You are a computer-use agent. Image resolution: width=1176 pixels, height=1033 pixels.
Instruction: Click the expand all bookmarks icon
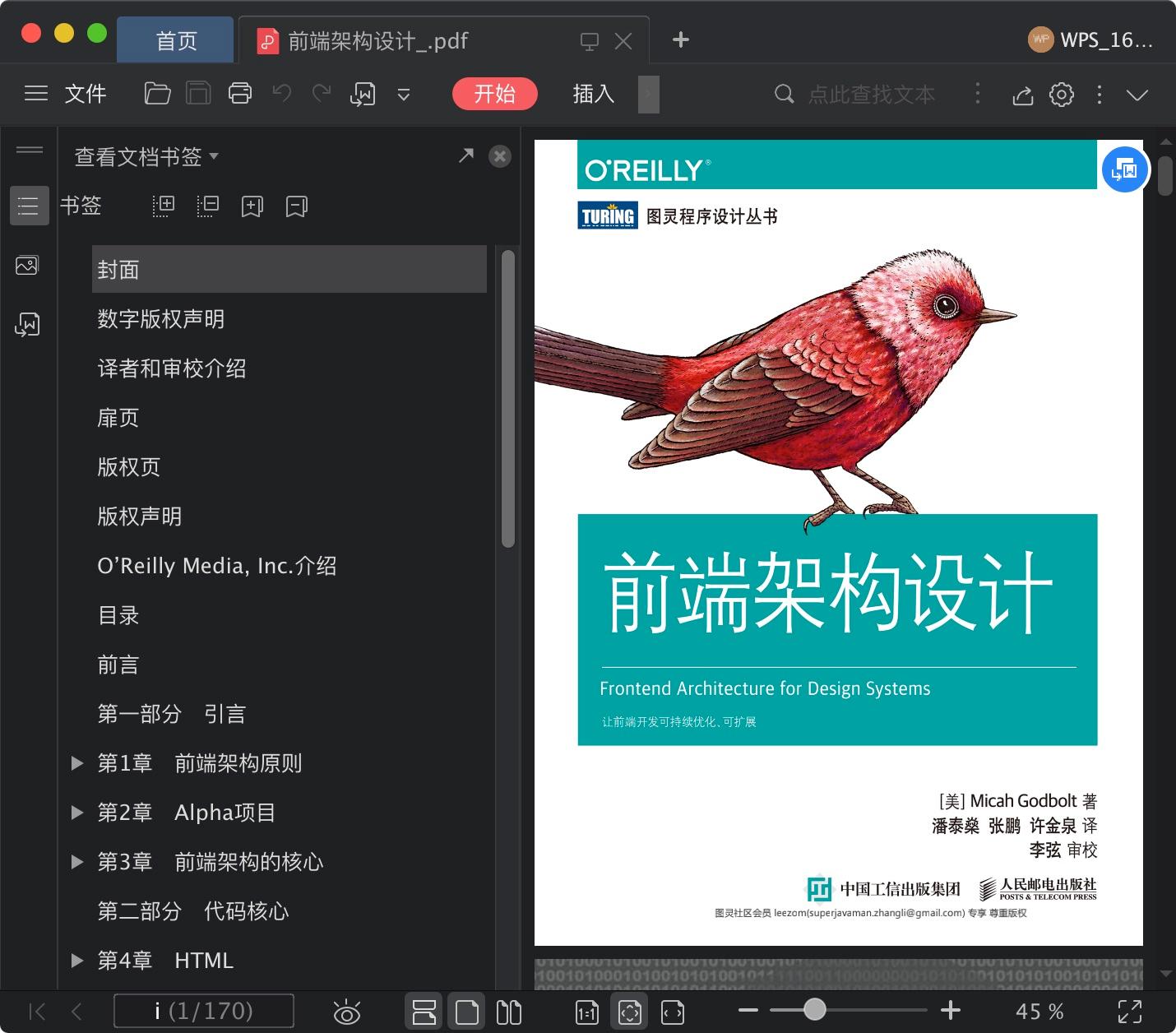click(164, 206)
